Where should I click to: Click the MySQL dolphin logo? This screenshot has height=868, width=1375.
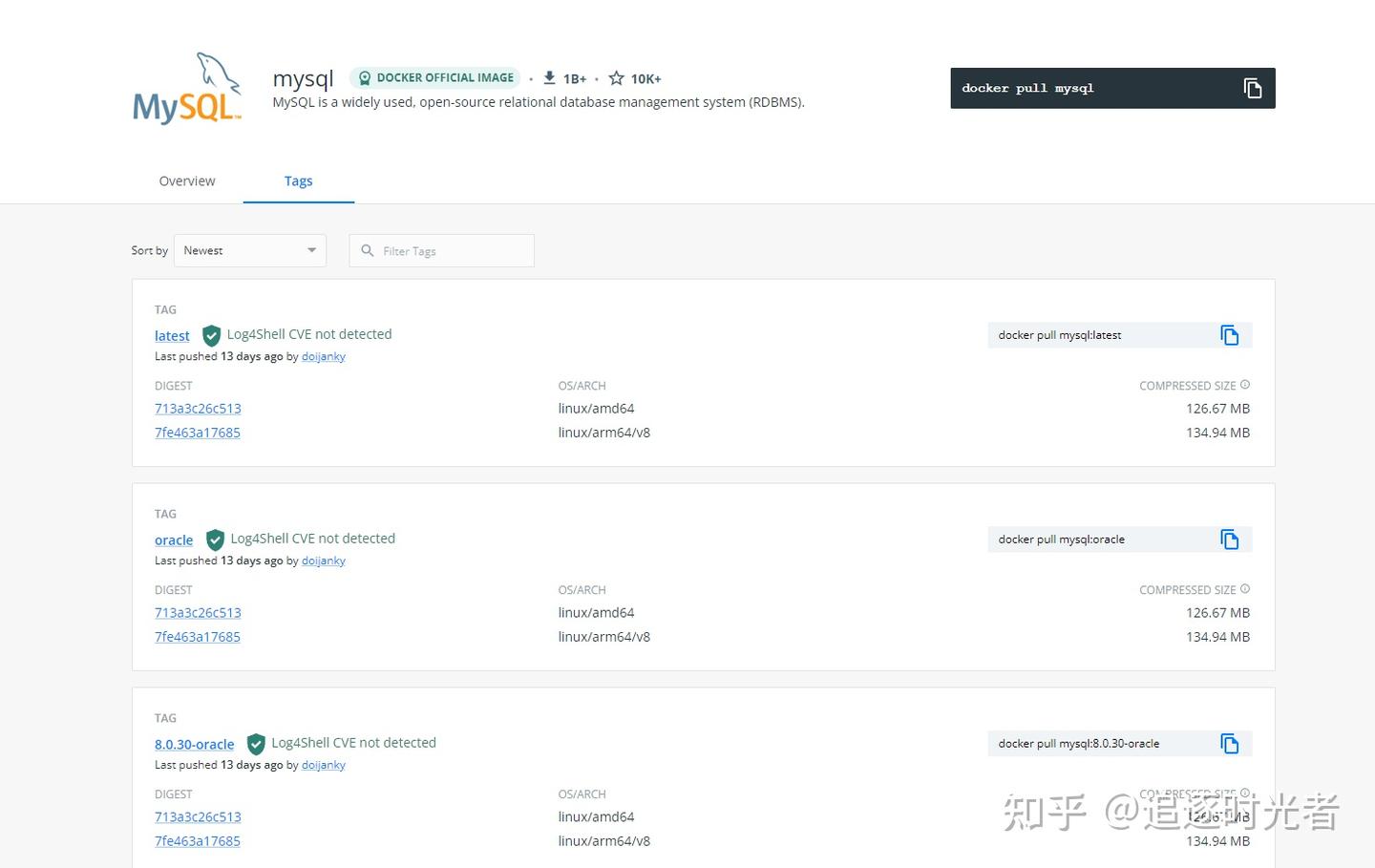tap(187, 89)
